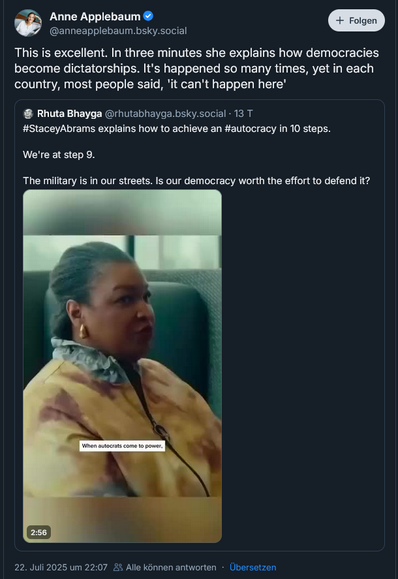The image size is (398, 579).
Task: Click the 'When autocrats come to power' caption
Action: (122, 446)
